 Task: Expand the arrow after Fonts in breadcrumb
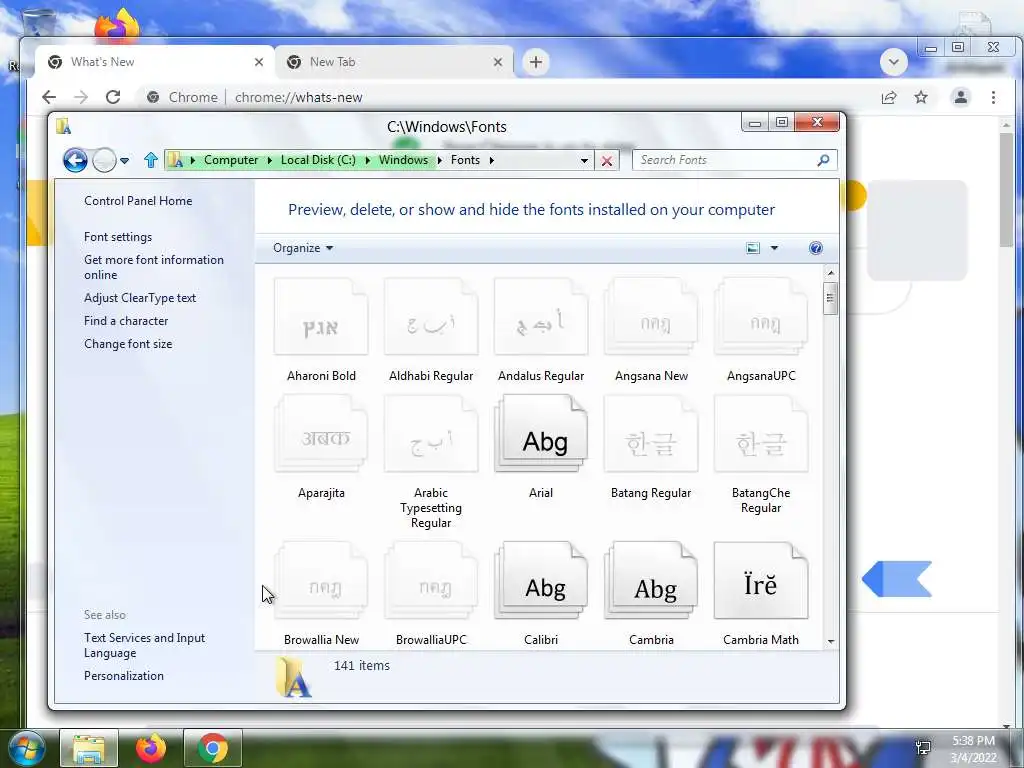coord(492,161)
